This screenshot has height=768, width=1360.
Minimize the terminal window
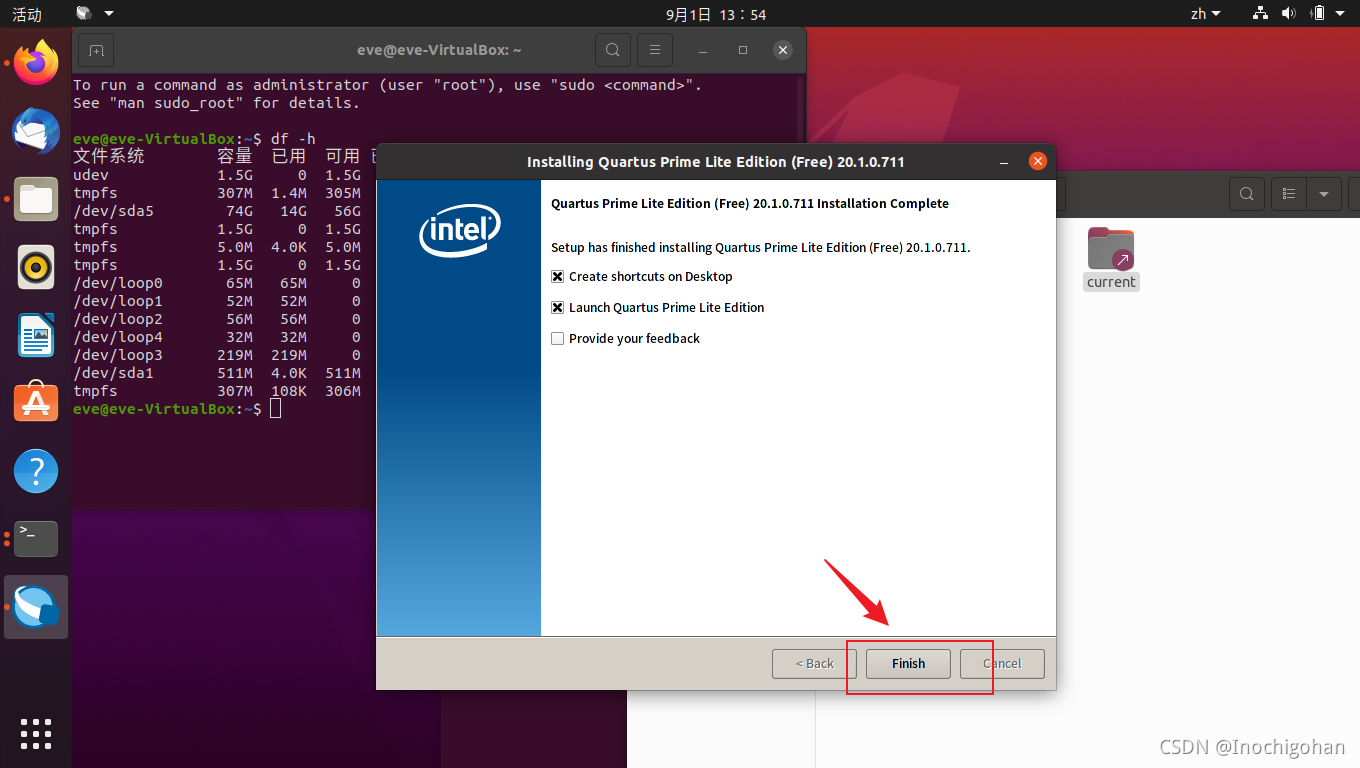(704, 50)
